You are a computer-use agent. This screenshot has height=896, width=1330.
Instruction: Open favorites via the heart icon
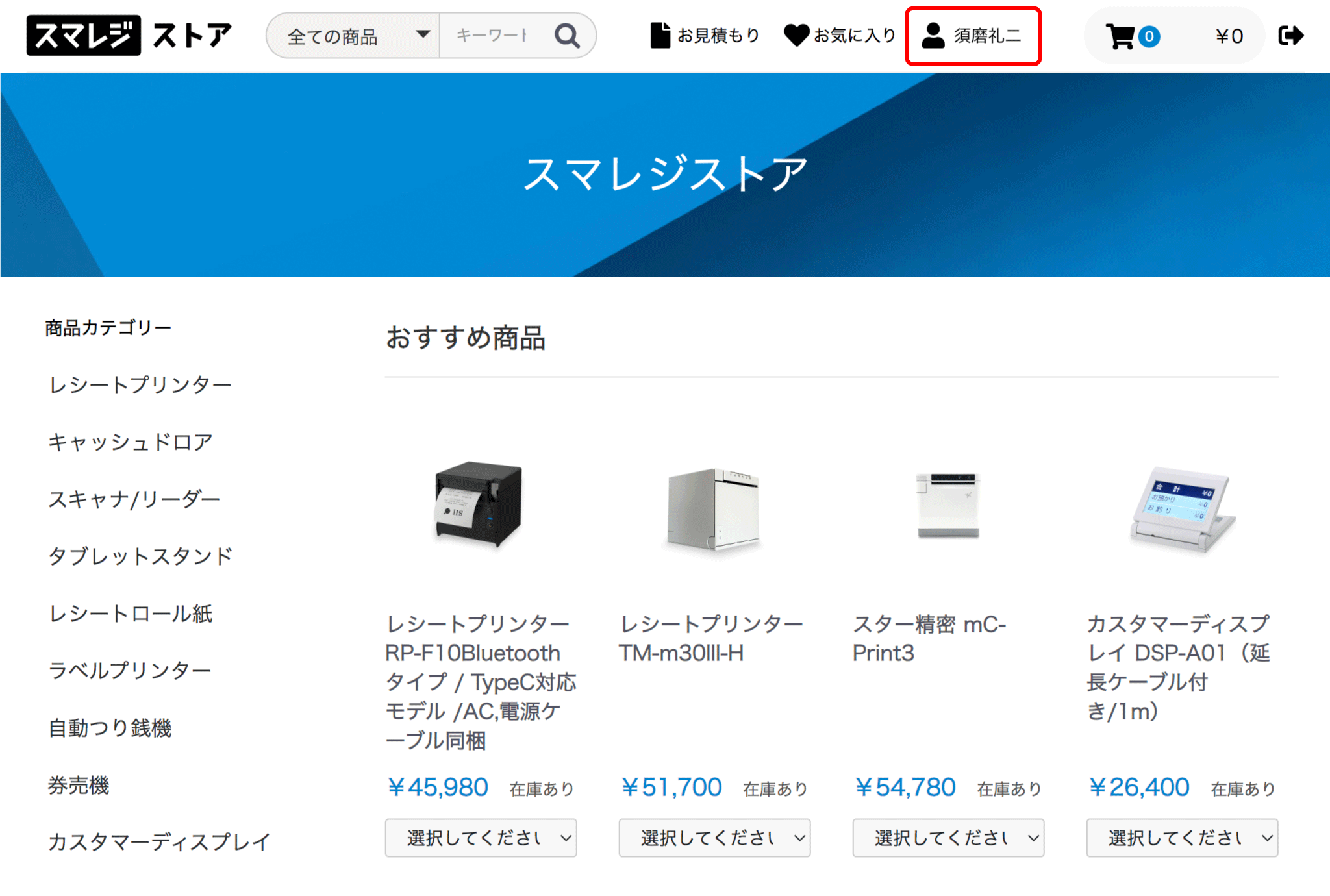point(796,35)
